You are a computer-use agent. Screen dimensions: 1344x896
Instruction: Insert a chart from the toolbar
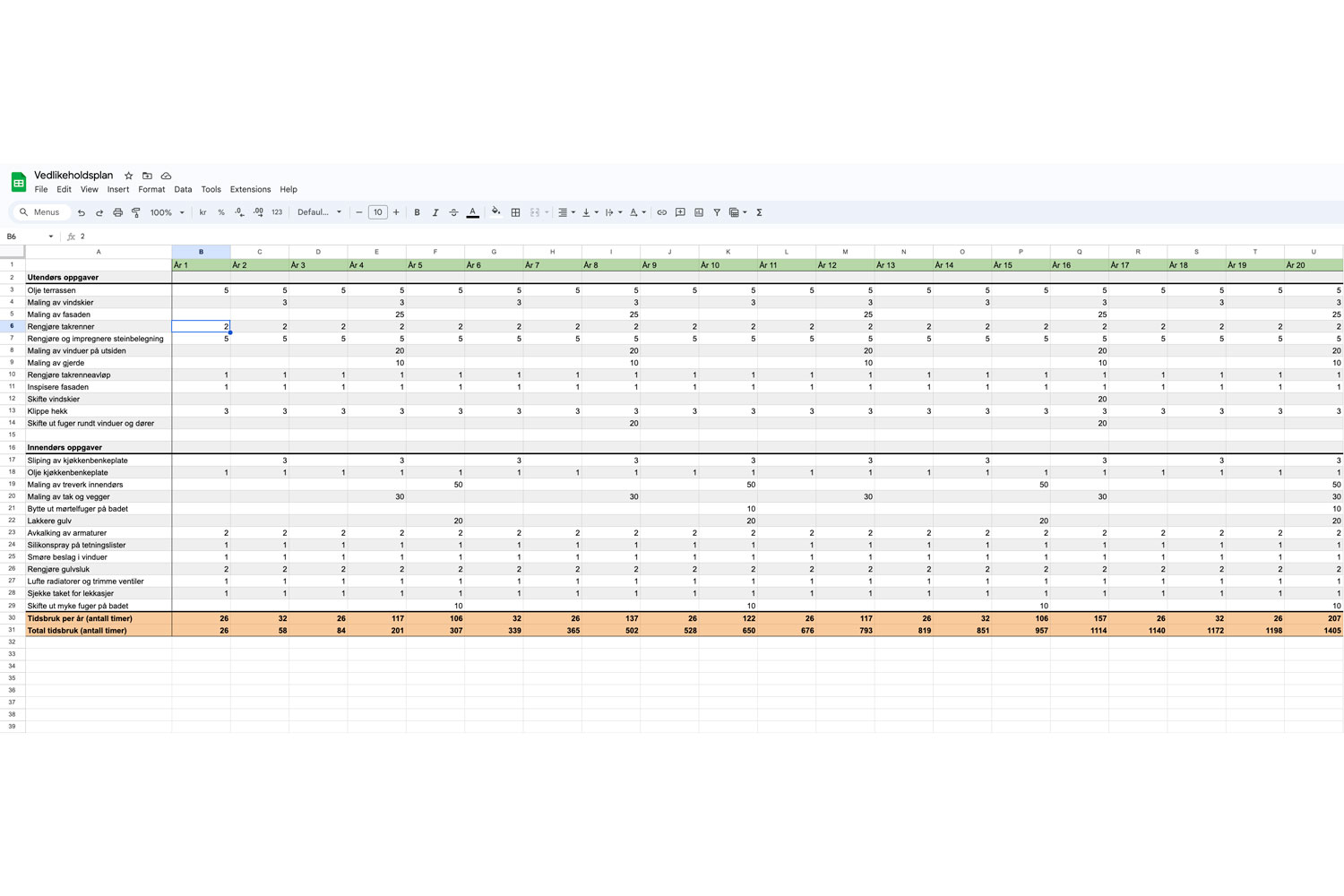(x=699, y=212)
